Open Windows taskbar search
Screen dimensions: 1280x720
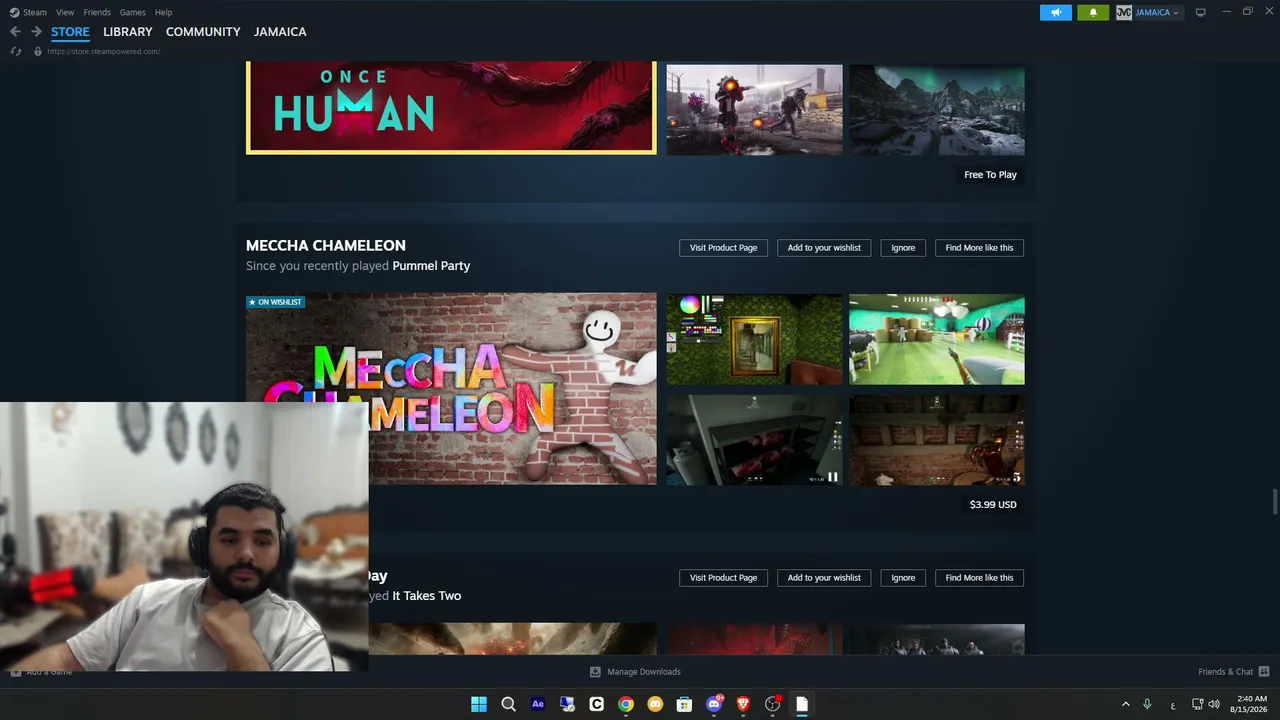[508, 704]
